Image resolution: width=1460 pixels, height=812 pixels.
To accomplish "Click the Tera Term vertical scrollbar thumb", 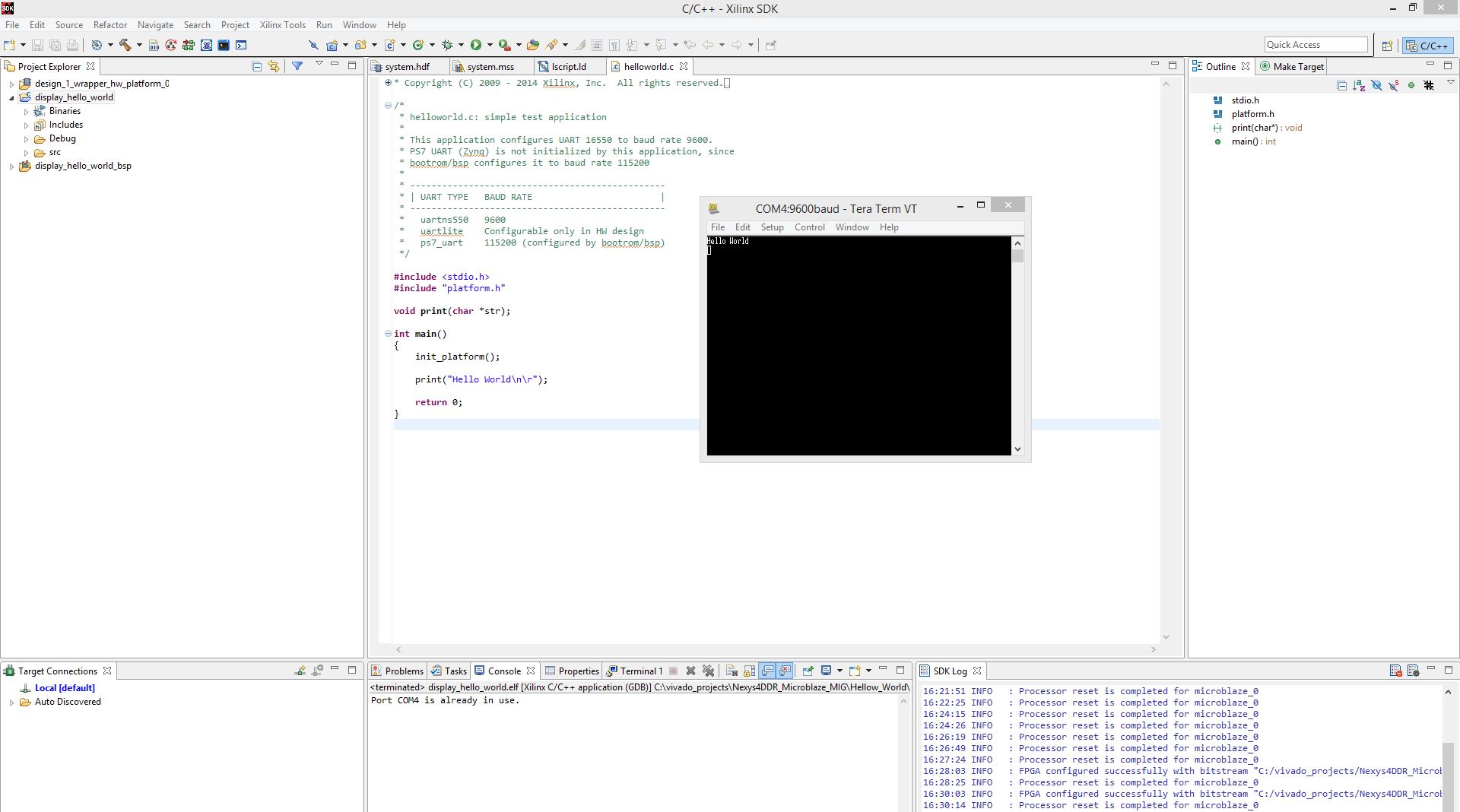I will point(1017,256).
